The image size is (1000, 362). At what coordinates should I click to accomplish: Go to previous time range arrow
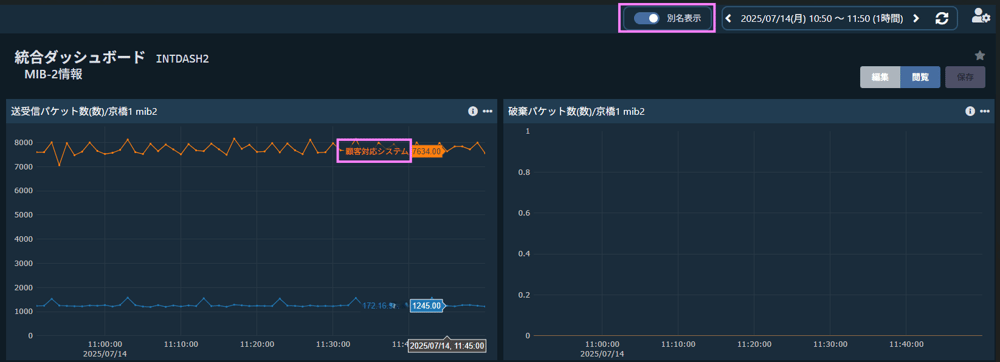[x=729, y=18]
